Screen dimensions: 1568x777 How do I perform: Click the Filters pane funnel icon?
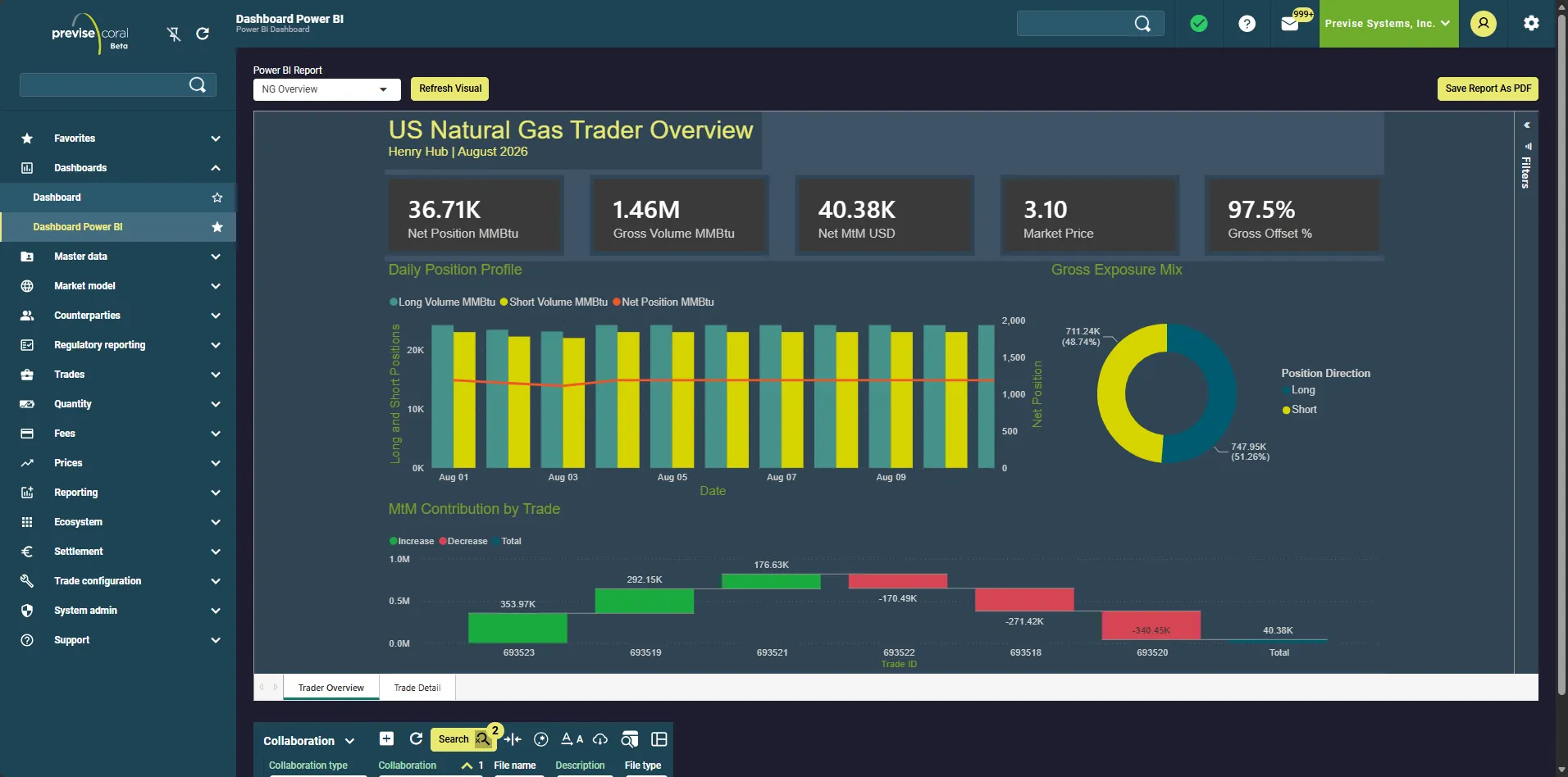pos(1527,146)
